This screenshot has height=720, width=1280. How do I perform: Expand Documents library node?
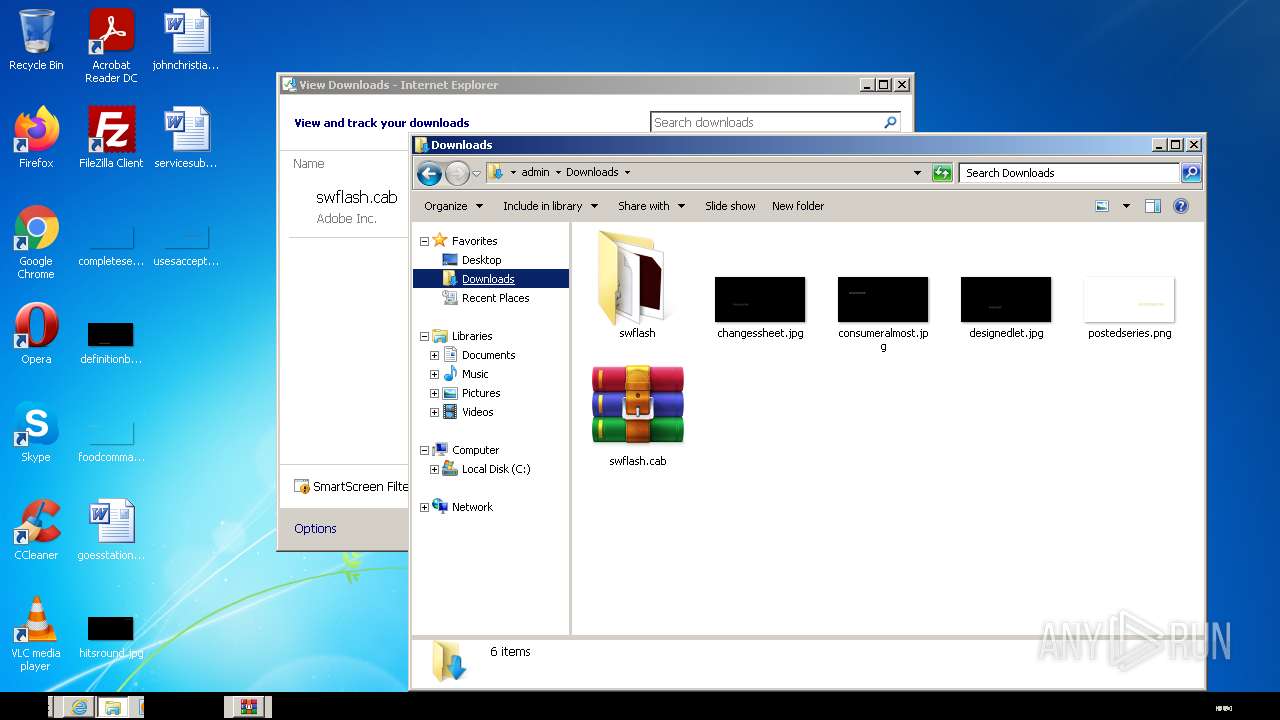(x=434, y=355)
